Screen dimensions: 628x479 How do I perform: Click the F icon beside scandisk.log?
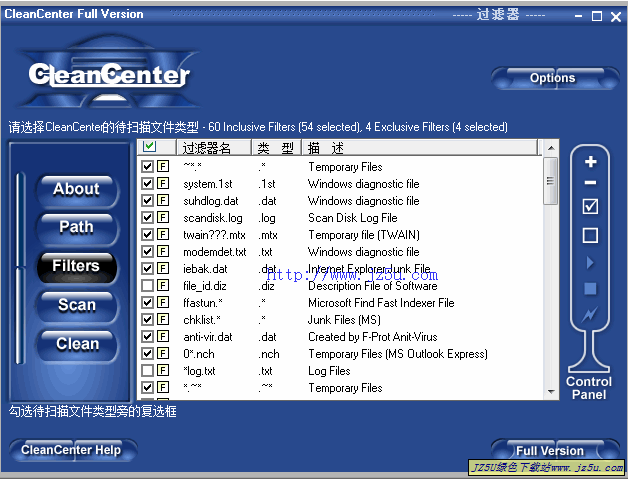[x=163, y=217]
